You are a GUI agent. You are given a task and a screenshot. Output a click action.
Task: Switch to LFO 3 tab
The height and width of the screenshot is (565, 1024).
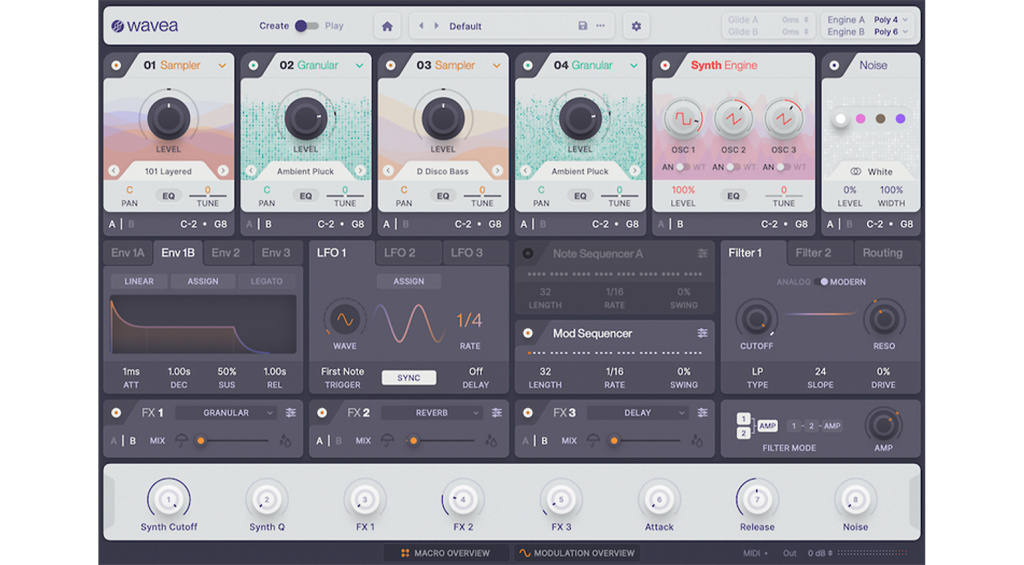point(467,253)
